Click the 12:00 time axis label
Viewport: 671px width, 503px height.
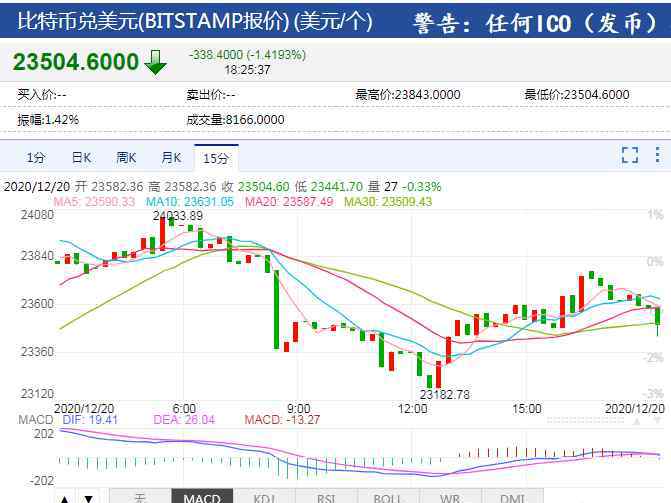[413, 408]
